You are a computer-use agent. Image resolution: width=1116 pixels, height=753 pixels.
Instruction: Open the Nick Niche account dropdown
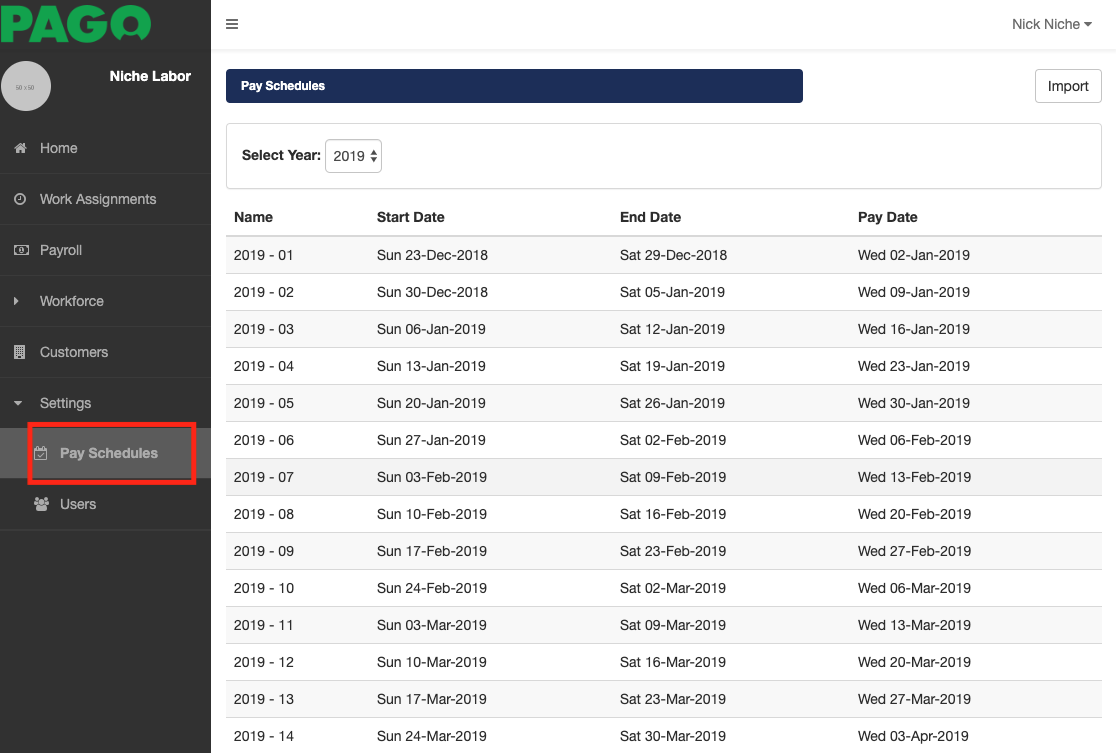pyautogui.click(x=1052, y=24)
